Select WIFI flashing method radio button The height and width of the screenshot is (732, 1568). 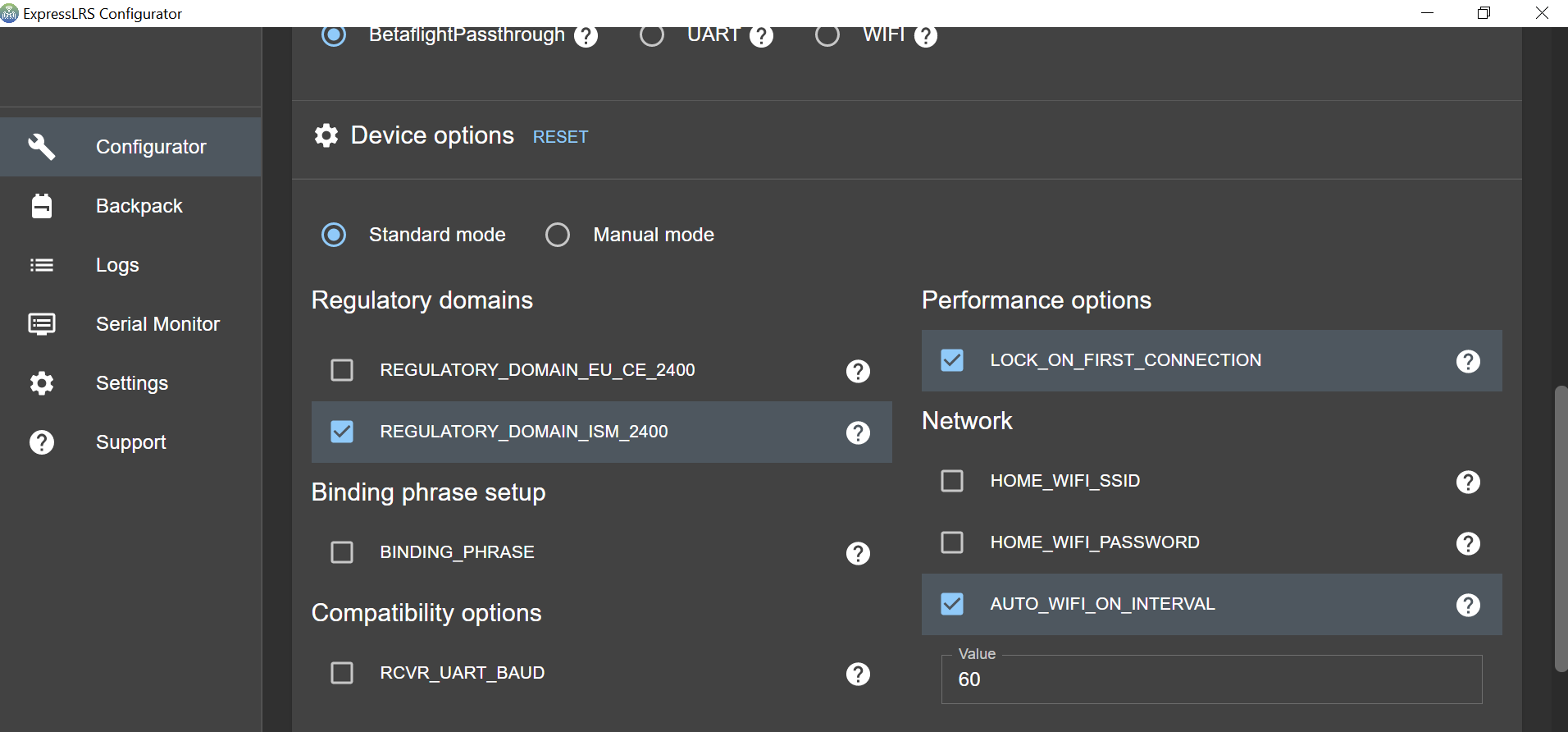(827, 35)
